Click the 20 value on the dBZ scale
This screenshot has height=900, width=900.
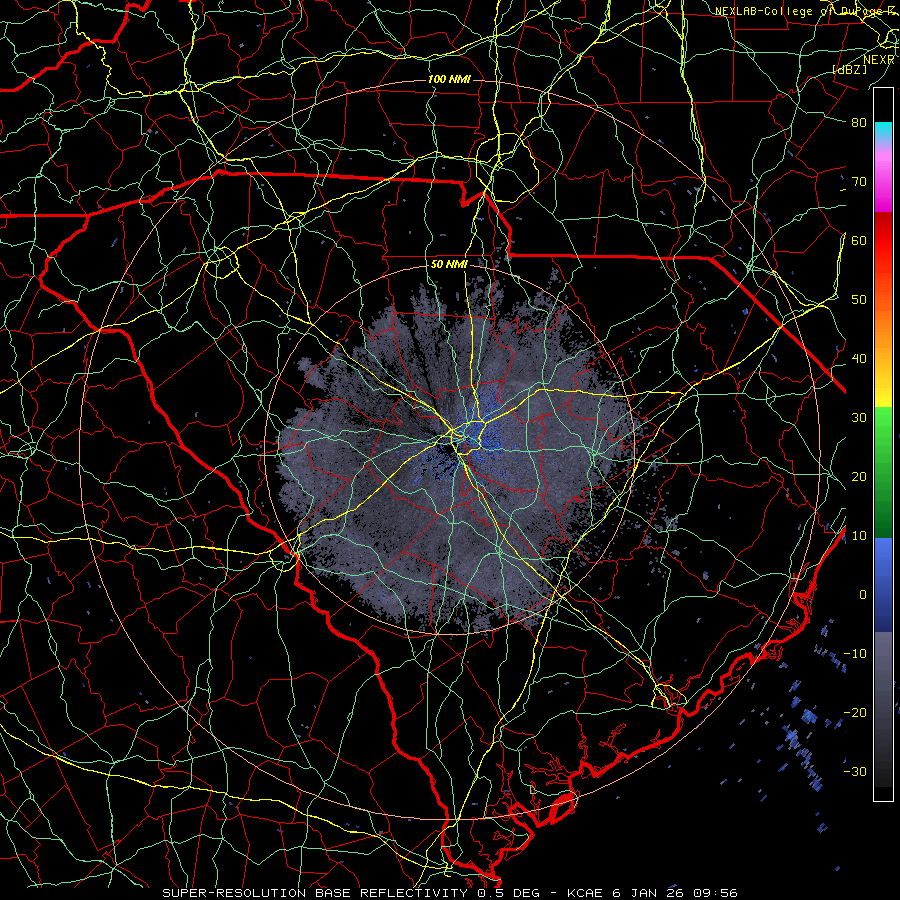(x=859, y=477)
